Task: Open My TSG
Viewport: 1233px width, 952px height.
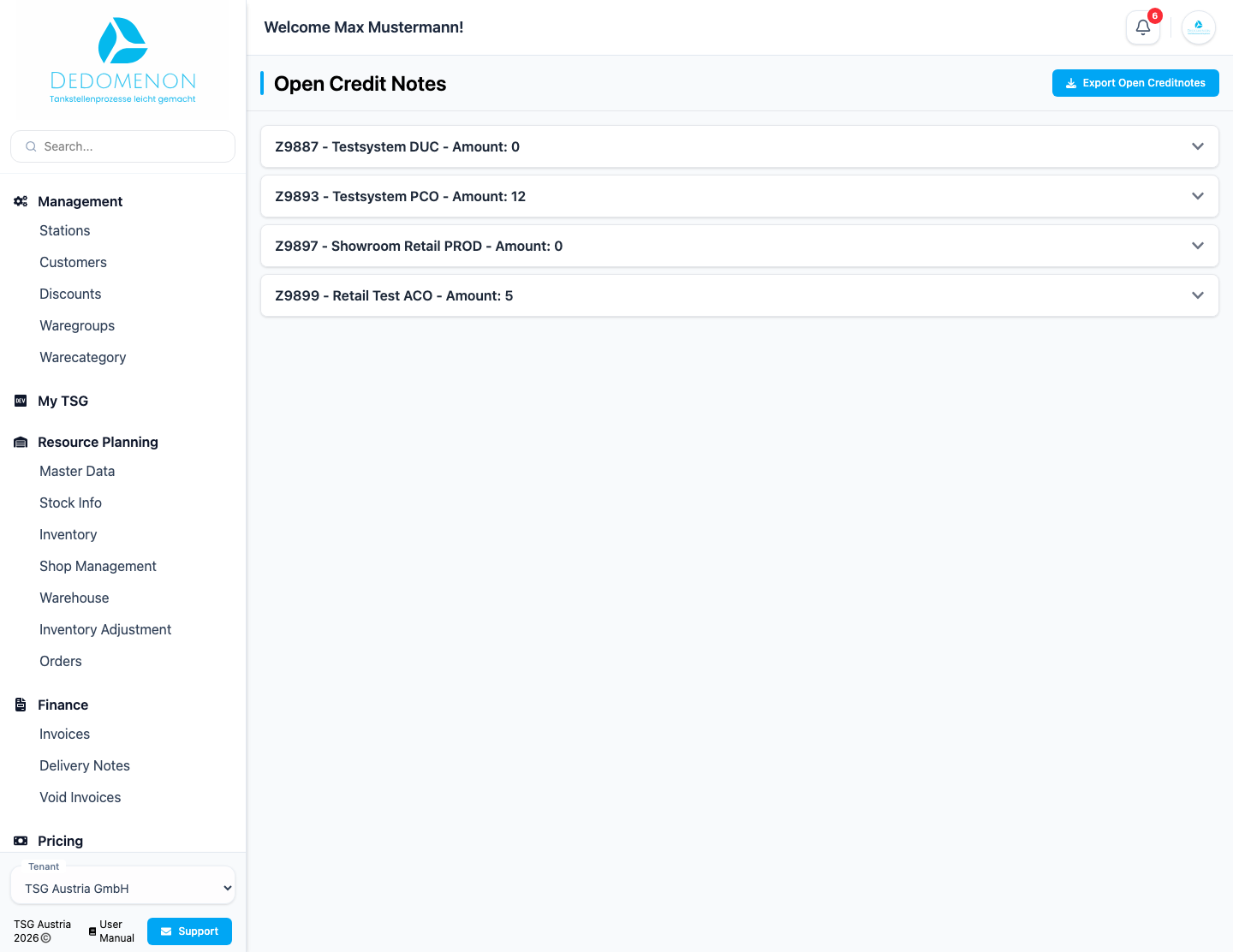Action: [63, 401]
